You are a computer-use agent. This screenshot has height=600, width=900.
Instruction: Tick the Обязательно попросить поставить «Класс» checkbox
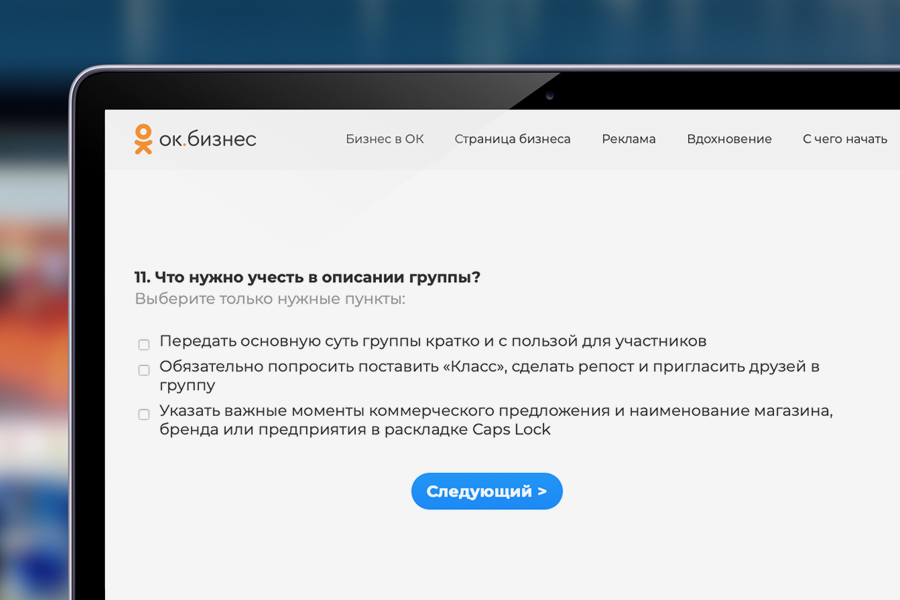click(144, 370)
